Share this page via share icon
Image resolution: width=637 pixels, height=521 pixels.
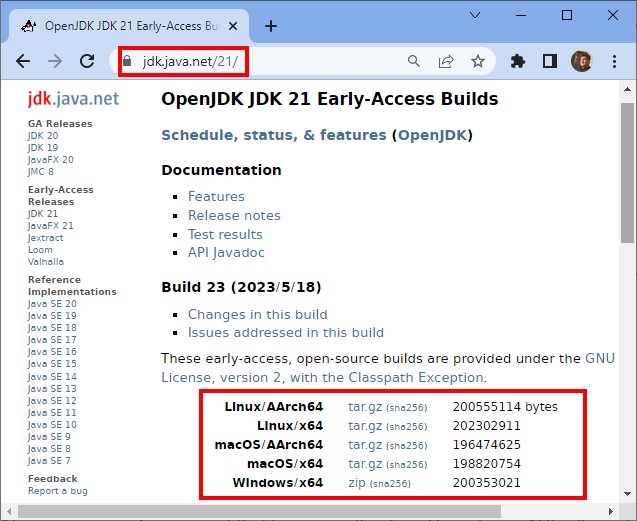coord(446,61)
